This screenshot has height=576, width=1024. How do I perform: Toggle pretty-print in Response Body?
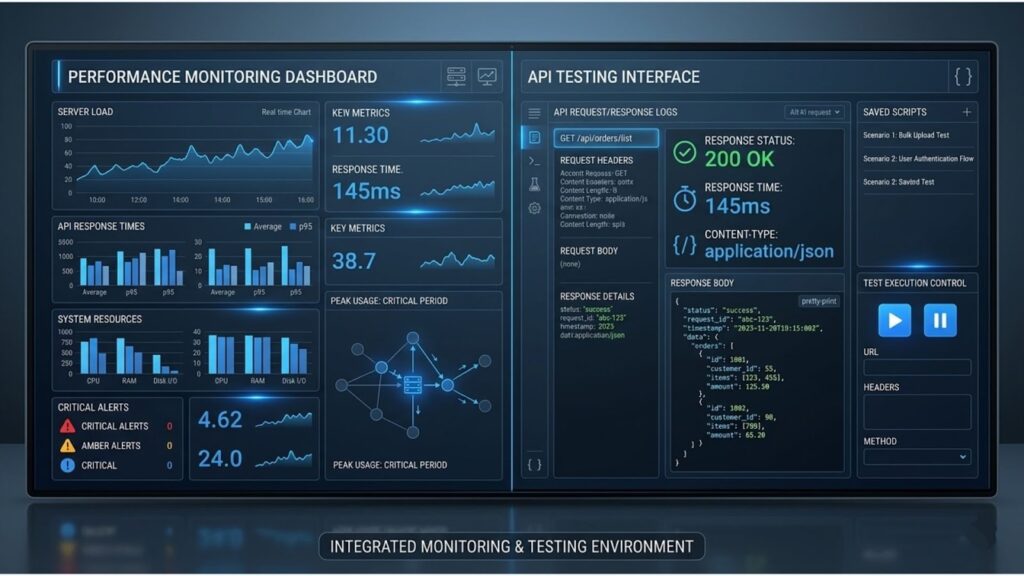(820, 300)
